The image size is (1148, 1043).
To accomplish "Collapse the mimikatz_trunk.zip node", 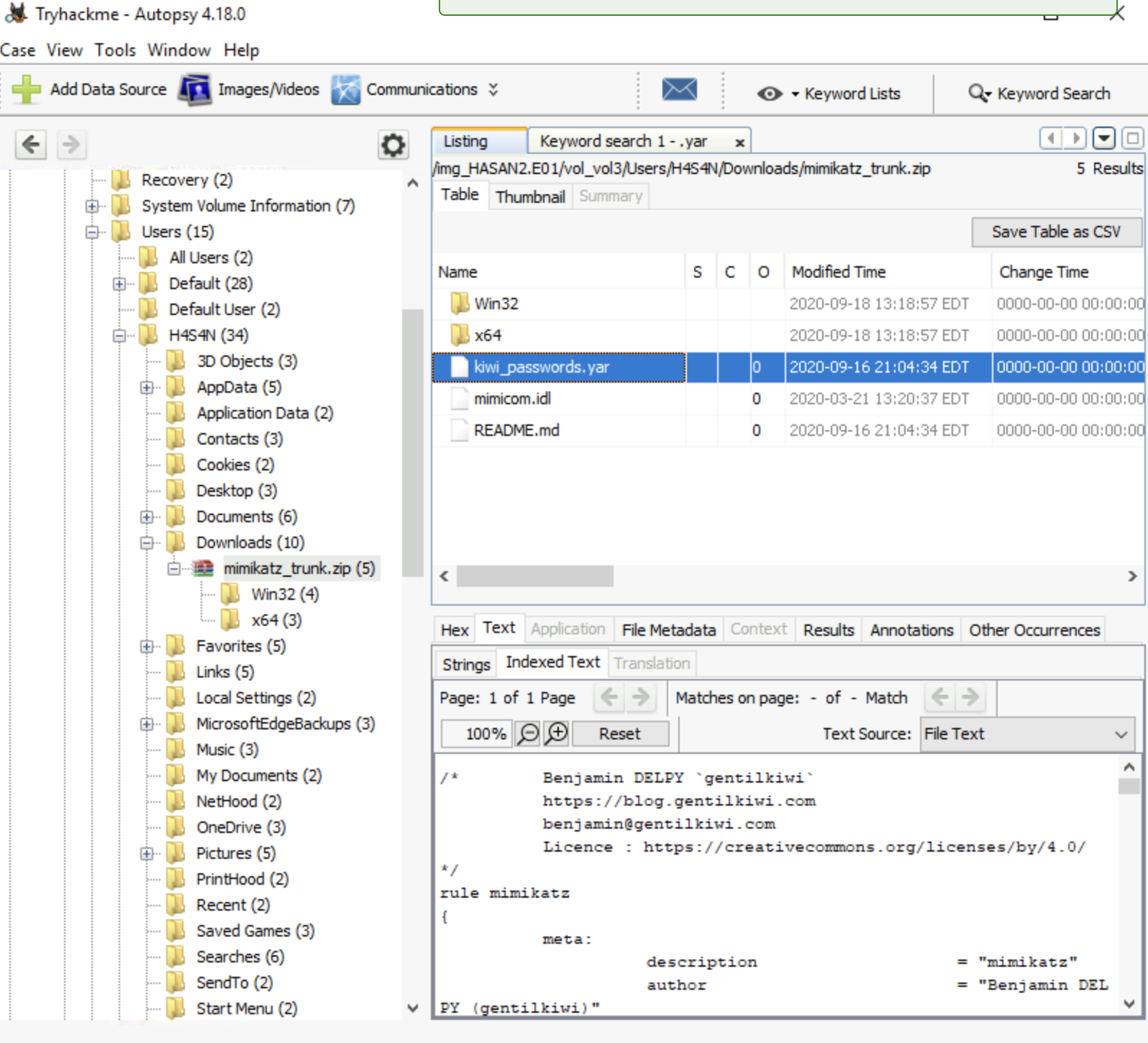I will tap(174, 569).
